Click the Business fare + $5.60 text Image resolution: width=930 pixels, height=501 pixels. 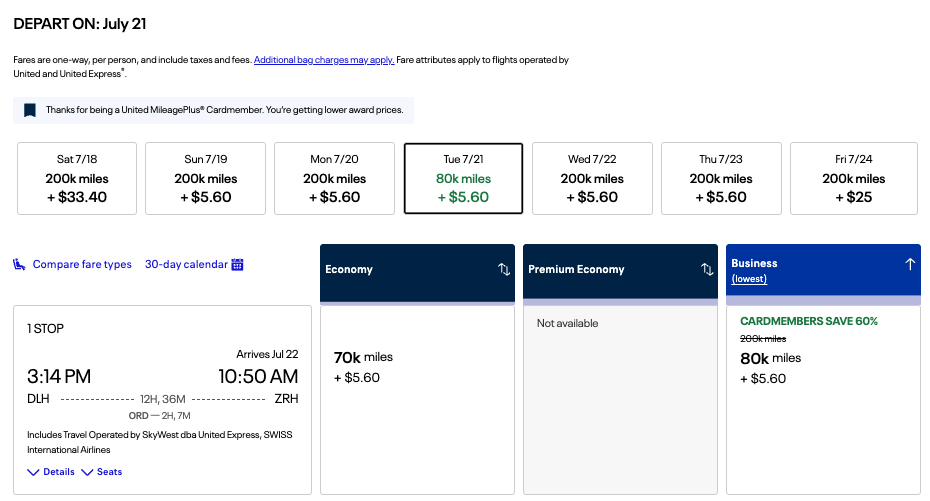click(x=763, y=378)
